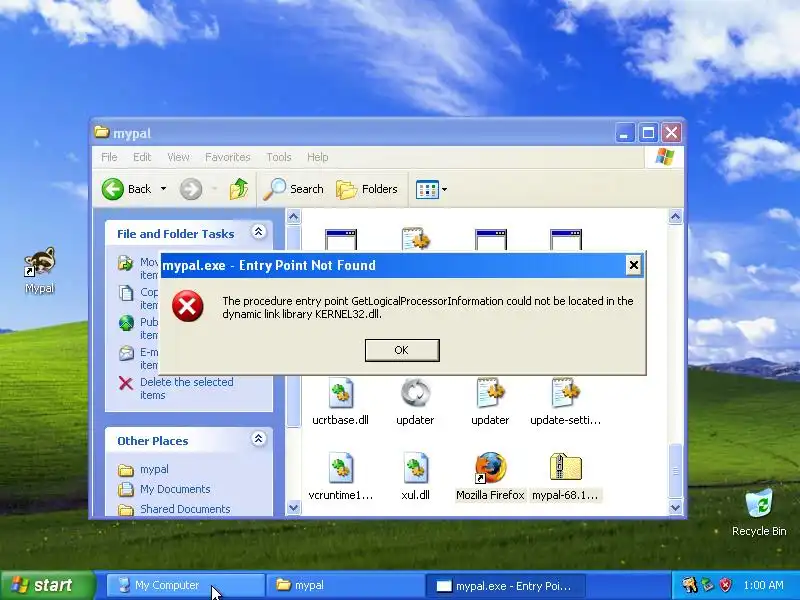The height and width of the screenshot is (600, 800).
Task: Click OK in the error dialog
Action: point(402,350)
